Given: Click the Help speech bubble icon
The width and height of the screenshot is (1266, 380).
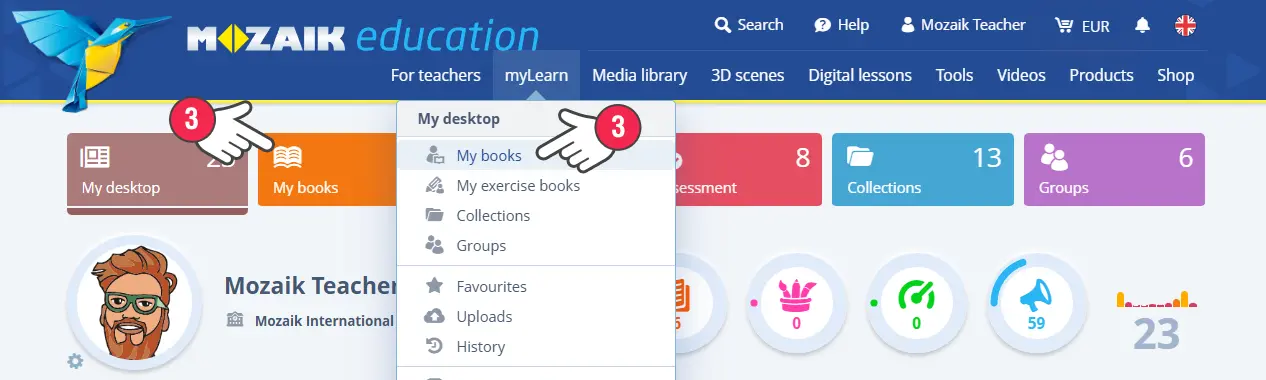Looking at the screenshot, I should (822, 25).
